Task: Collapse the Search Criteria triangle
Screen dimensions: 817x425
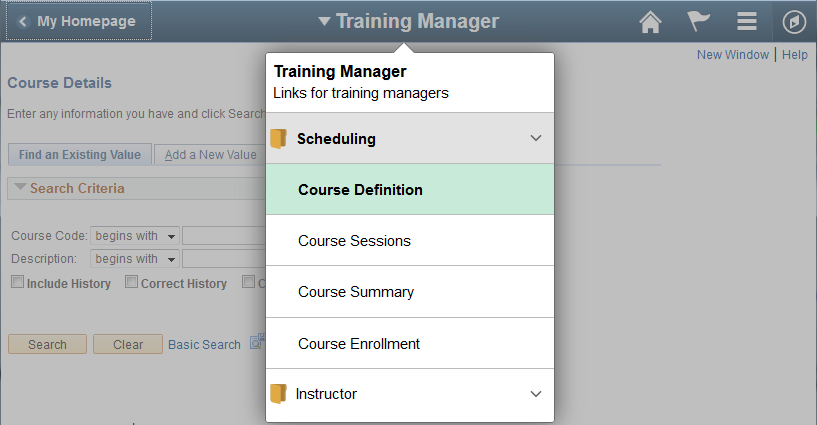Action: pyautogui.click(x=20, y=187)
